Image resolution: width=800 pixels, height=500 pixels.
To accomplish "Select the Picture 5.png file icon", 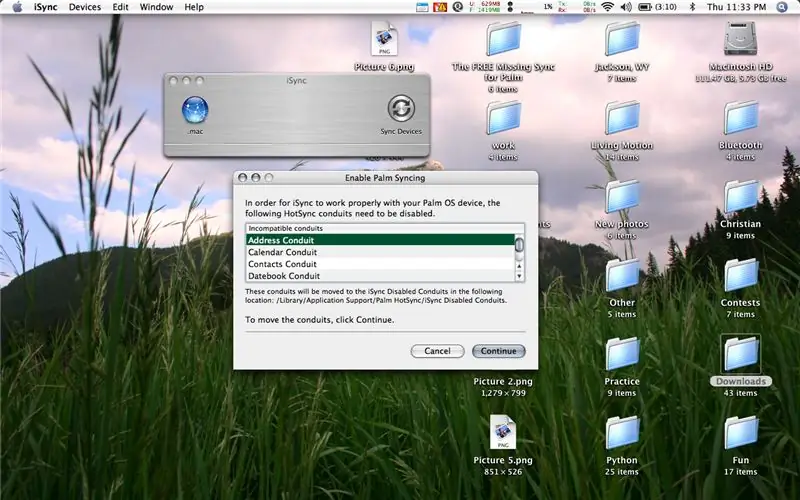I will [503, 432].
